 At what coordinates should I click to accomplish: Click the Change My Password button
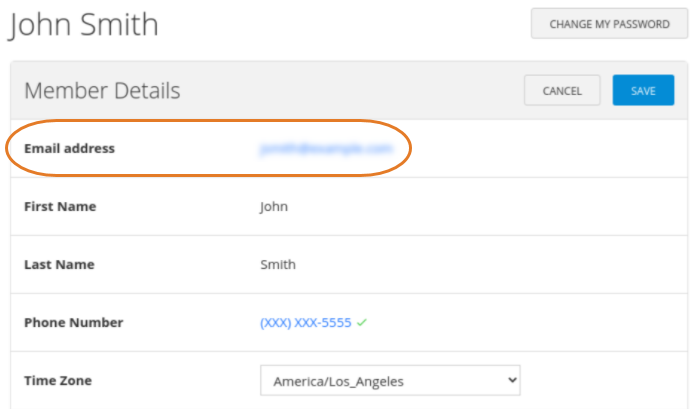pos(609,24)
